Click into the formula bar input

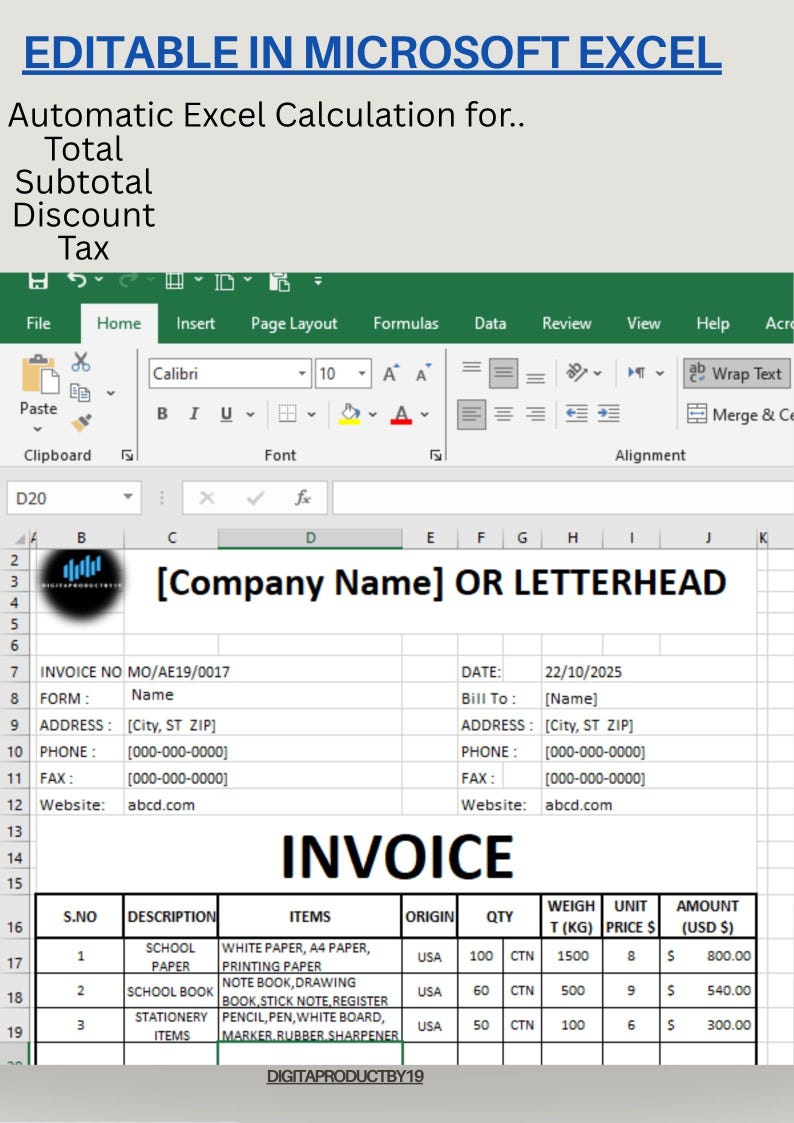pos(563,498)
